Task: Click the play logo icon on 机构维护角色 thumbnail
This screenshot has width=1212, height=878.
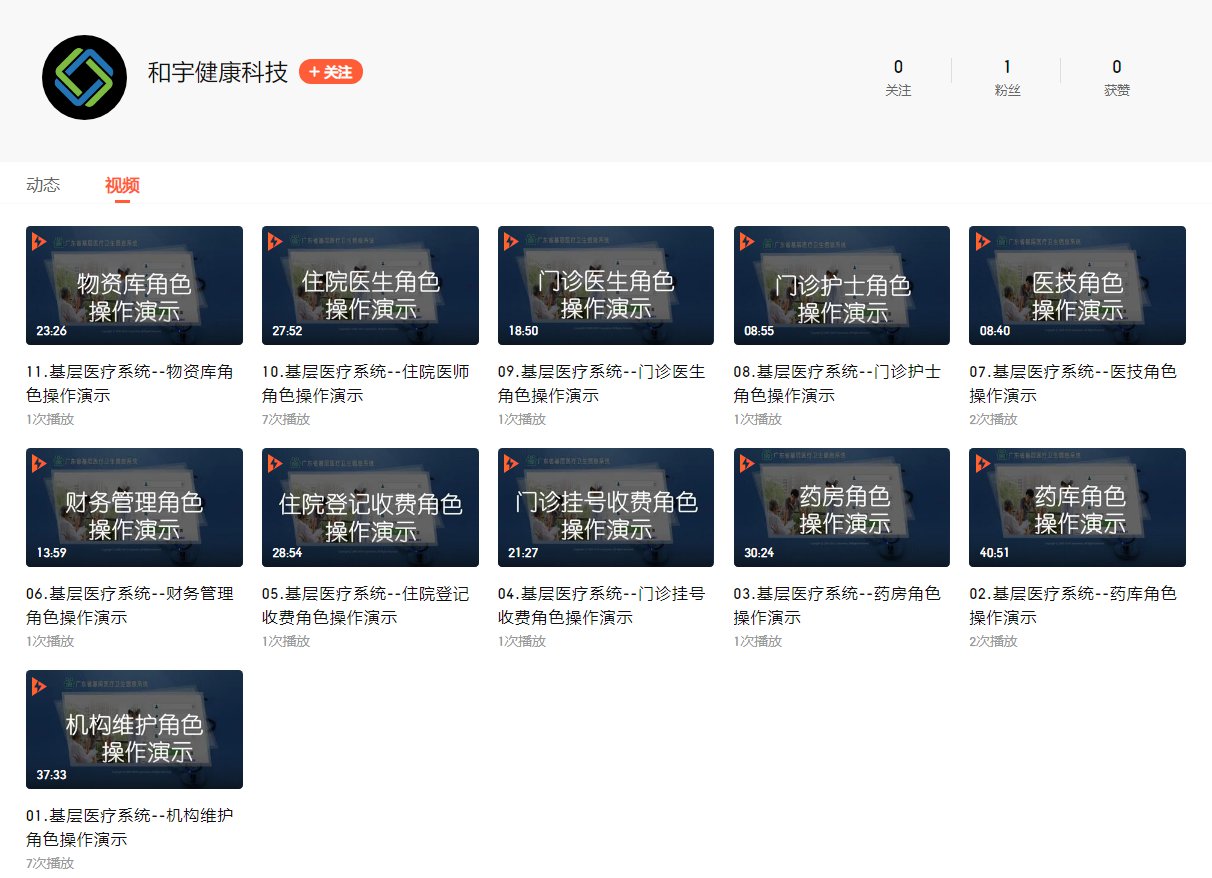Action: (x=39, y=685)
